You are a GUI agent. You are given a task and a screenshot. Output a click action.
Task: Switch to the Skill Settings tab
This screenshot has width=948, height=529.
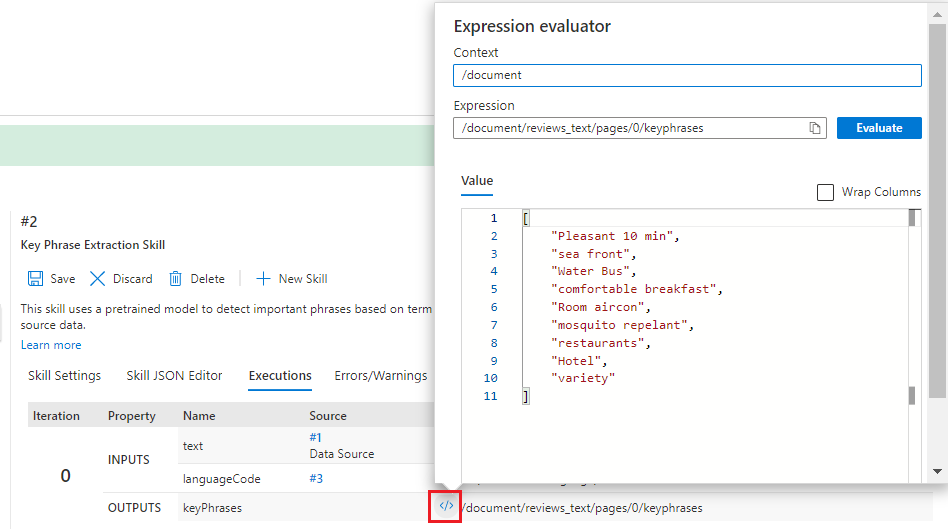(64, 376)
